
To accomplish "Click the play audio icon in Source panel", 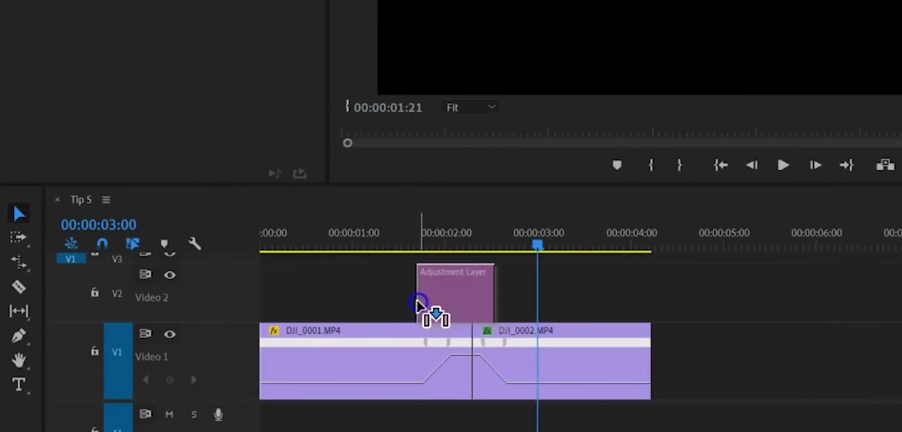I will pos(275,173).
